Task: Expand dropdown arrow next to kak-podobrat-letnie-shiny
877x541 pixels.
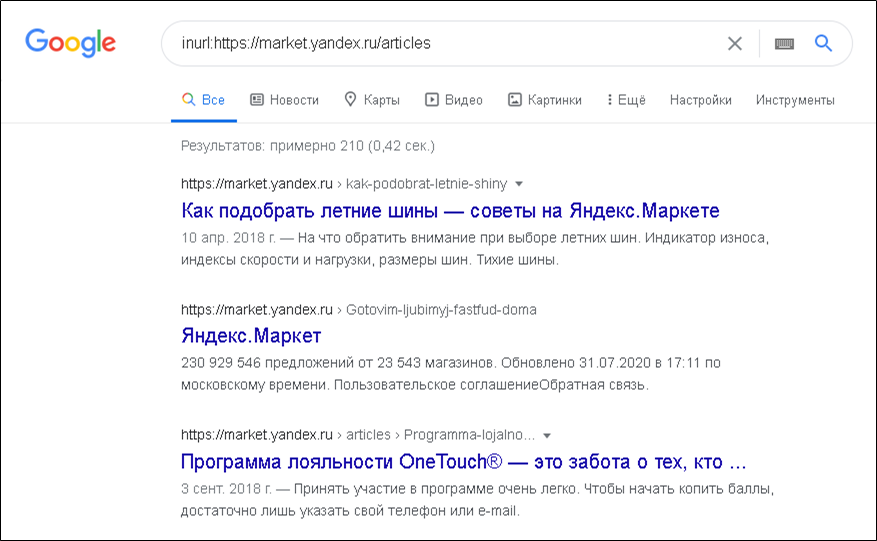Action: [519, 184]
